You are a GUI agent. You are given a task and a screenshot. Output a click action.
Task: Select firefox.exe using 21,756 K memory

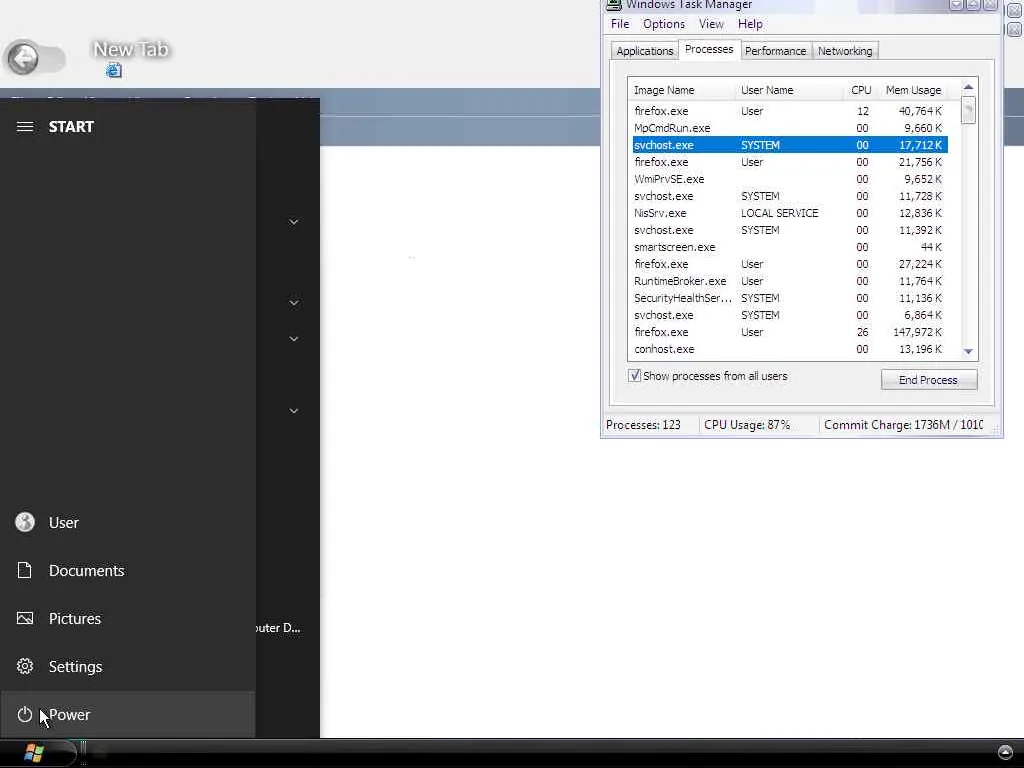tap(790, 162)
